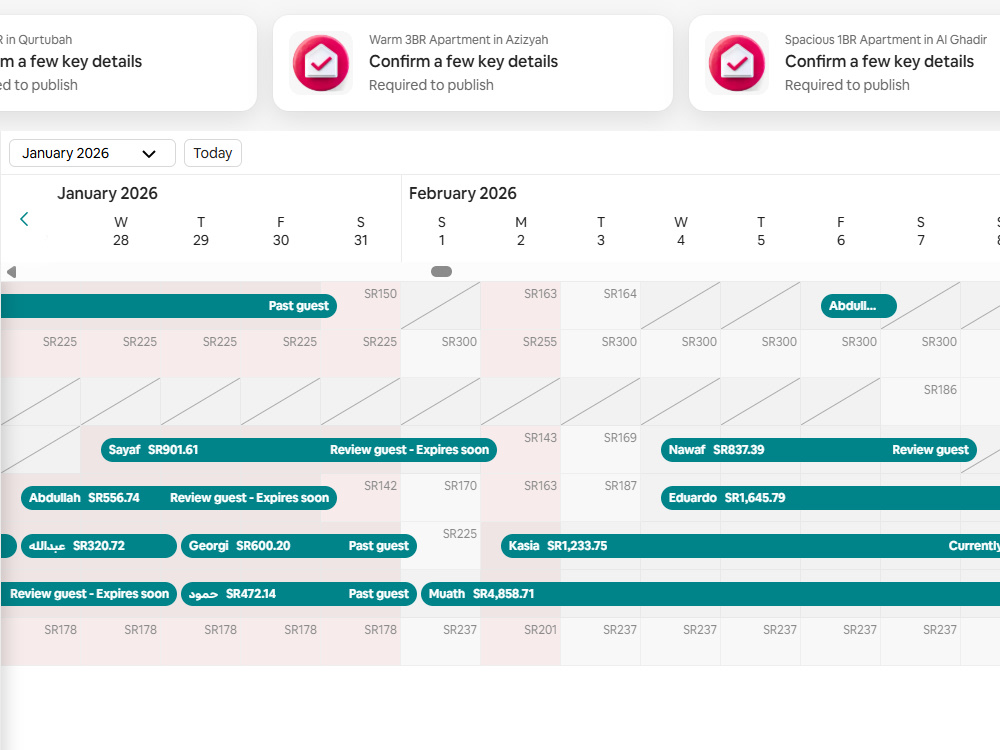Click Saturday 31 date header

point(361,231)
